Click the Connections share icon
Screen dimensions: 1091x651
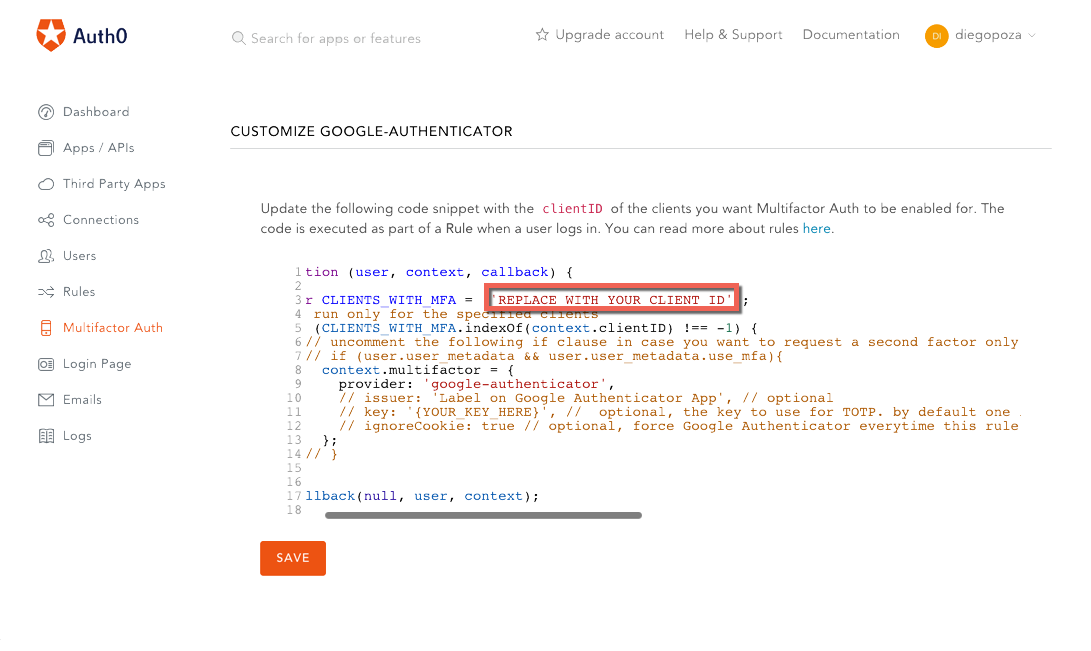click(x=46, y=220)
